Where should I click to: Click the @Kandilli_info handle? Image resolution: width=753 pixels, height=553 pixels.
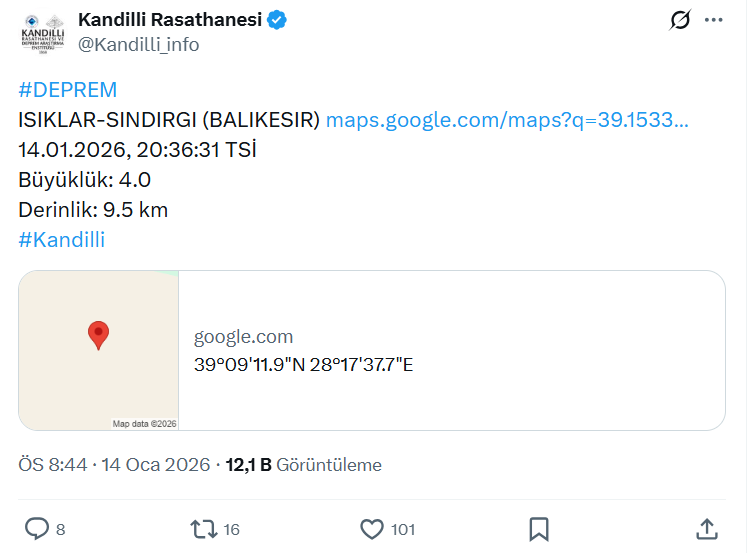click(138, 45)
